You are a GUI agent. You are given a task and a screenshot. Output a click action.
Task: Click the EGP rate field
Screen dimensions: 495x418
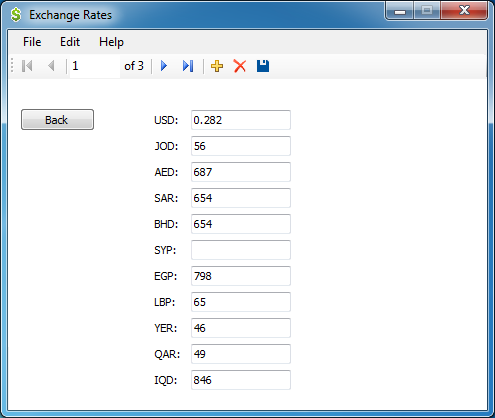coord(241,276)
